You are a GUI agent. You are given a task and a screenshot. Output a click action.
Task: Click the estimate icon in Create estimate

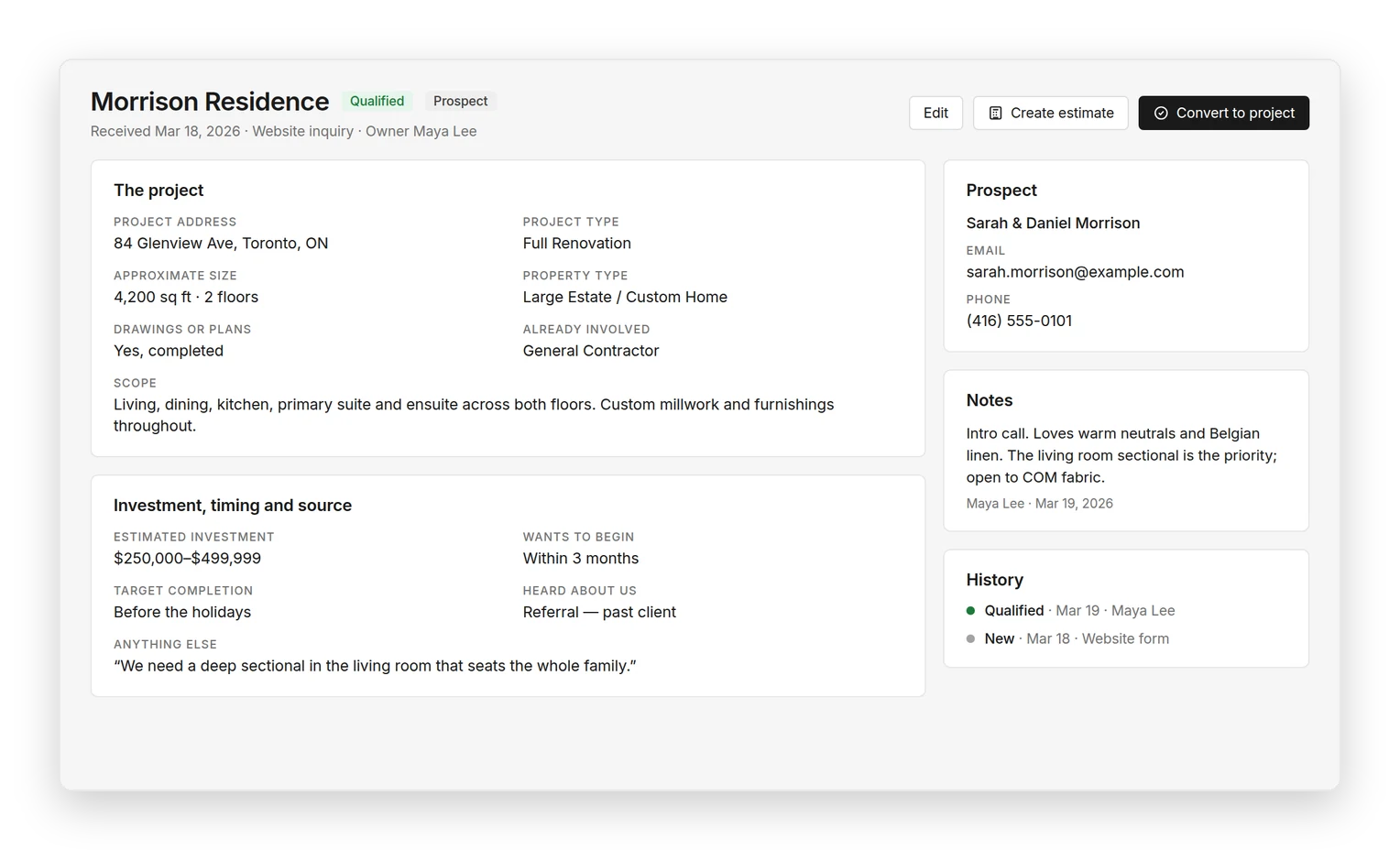(x=995, y=113)
